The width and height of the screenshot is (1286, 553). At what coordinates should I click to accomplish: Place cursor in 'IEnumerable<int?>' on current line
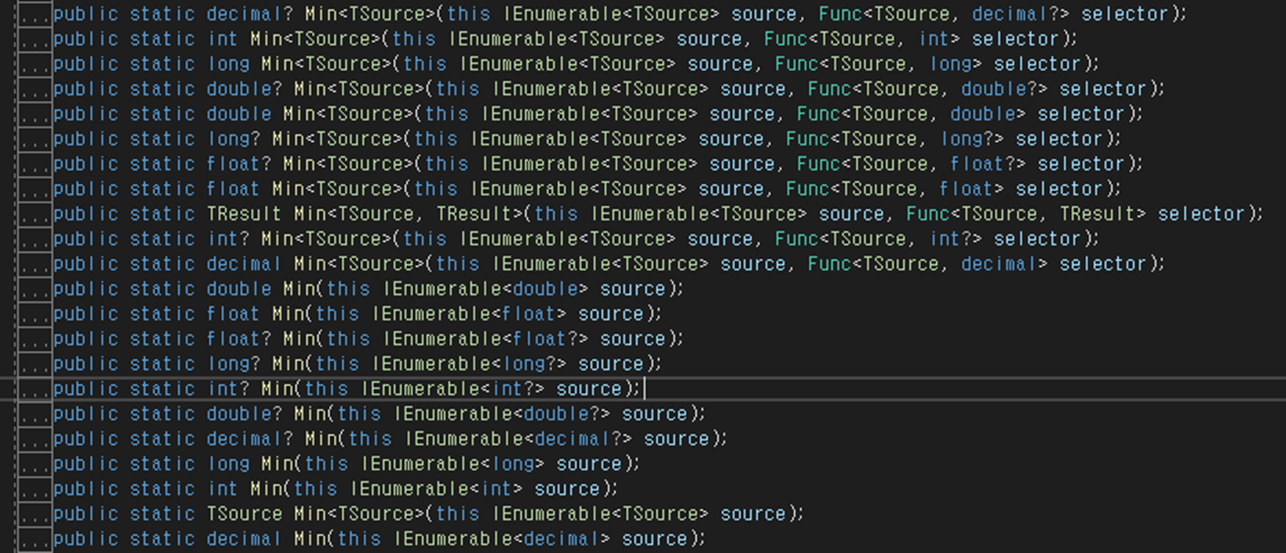coord(453,389)
